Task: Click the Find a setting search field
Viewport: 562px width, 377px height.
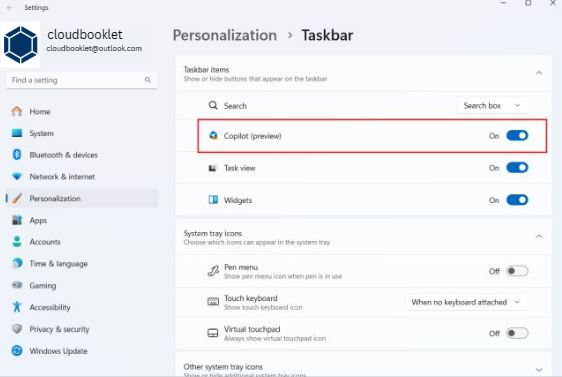Action: tap(82, 80)
